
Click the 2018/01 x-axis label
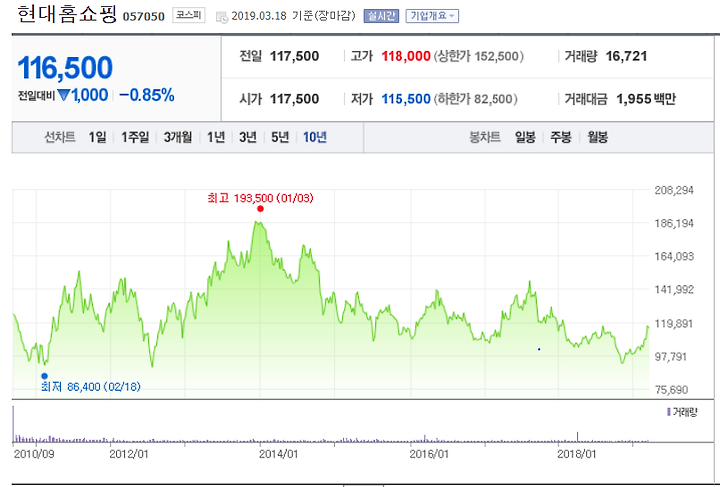click(x=577, y=454)
